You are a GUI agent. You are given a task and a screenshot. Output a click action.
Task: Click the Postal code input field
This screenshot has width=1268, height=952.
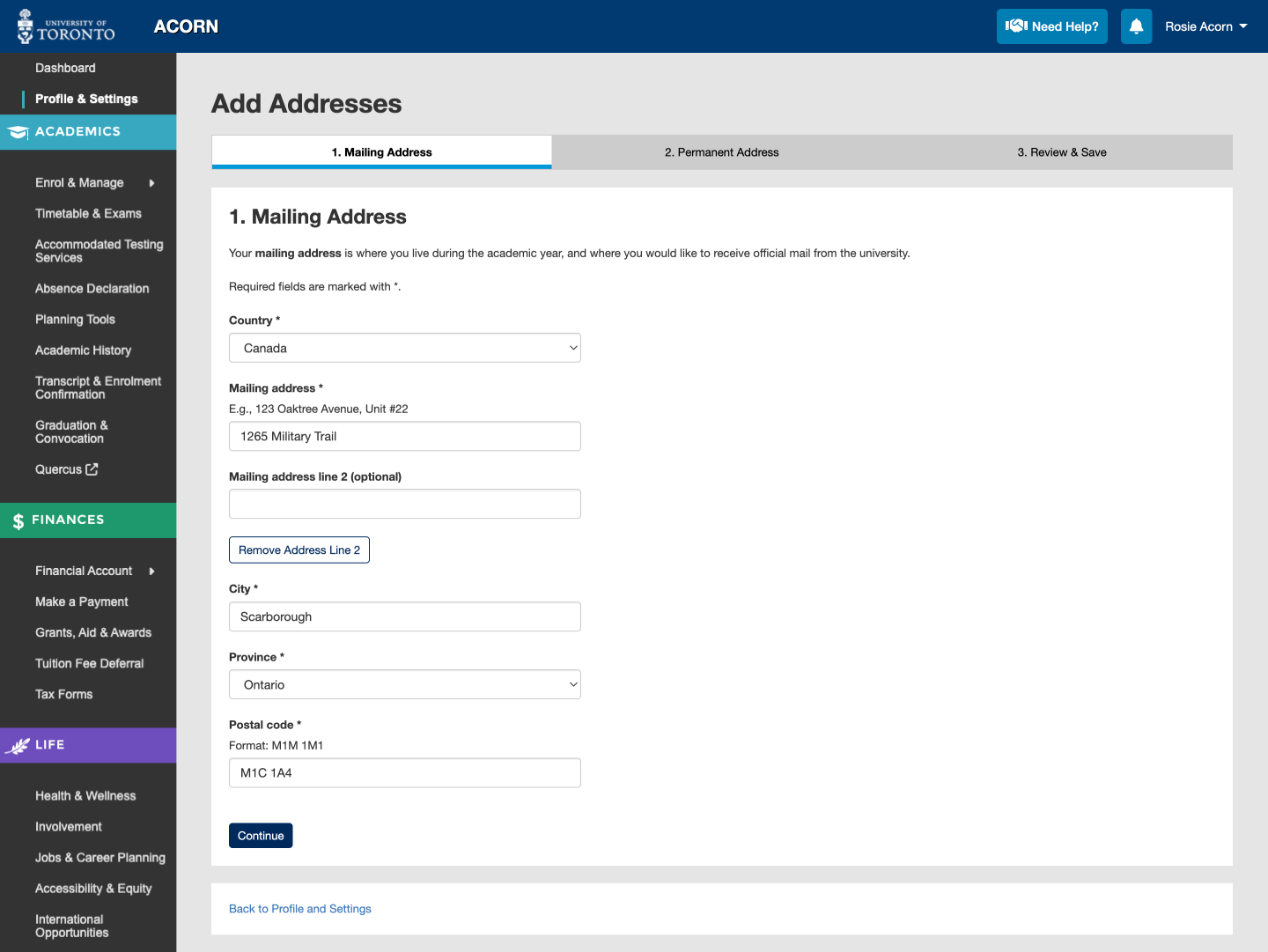(405, 772)
